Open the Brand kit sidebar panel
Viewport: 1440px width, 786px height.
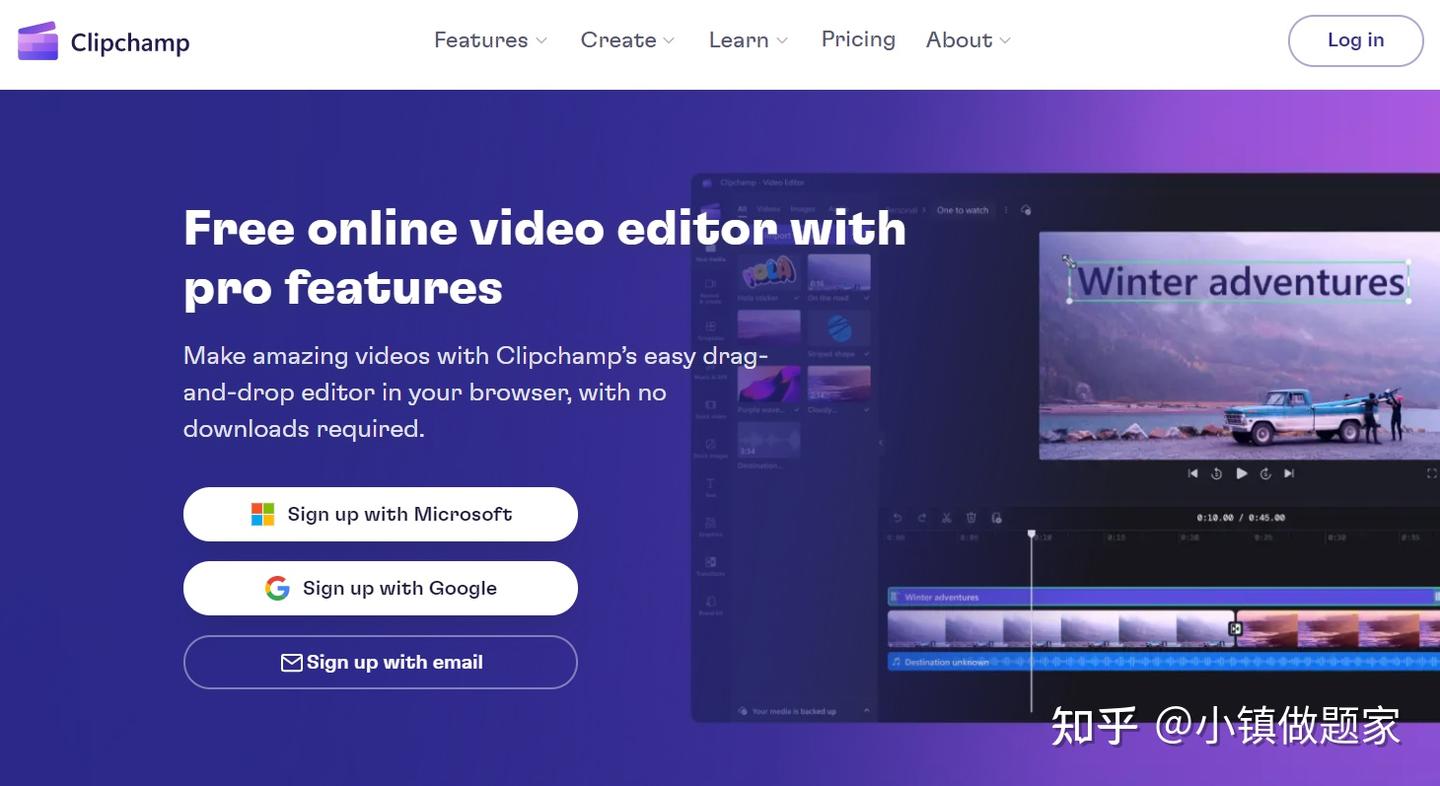711,605
